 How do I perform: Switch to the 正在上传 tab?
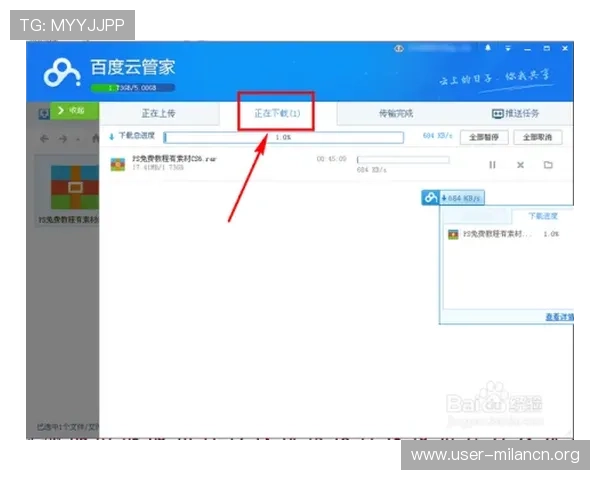[x=159, y=113]
